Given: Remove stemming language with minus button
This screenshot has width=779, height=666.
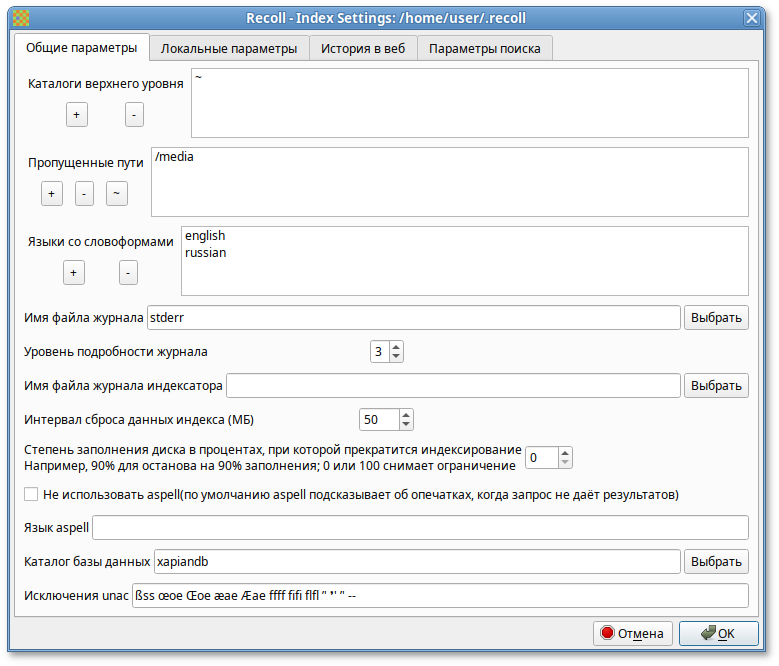Looking at the screenshot, I should (128, 272).
